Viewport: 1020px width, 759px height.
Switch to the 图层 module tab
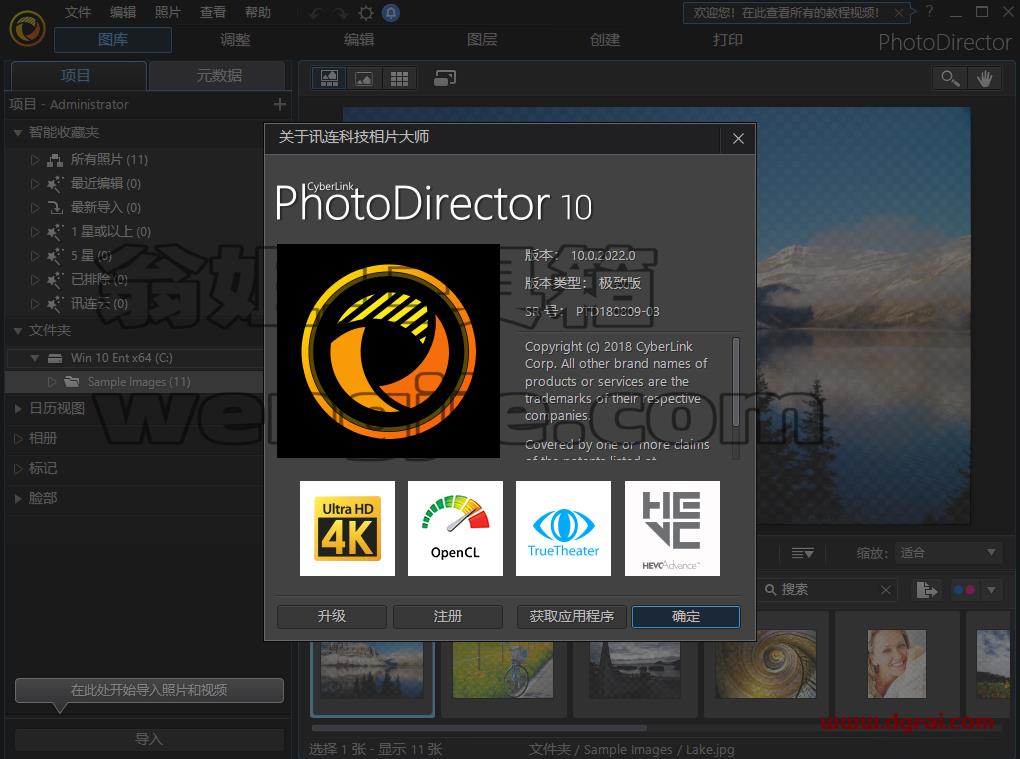pyautogui.click(x=482, y=40)
